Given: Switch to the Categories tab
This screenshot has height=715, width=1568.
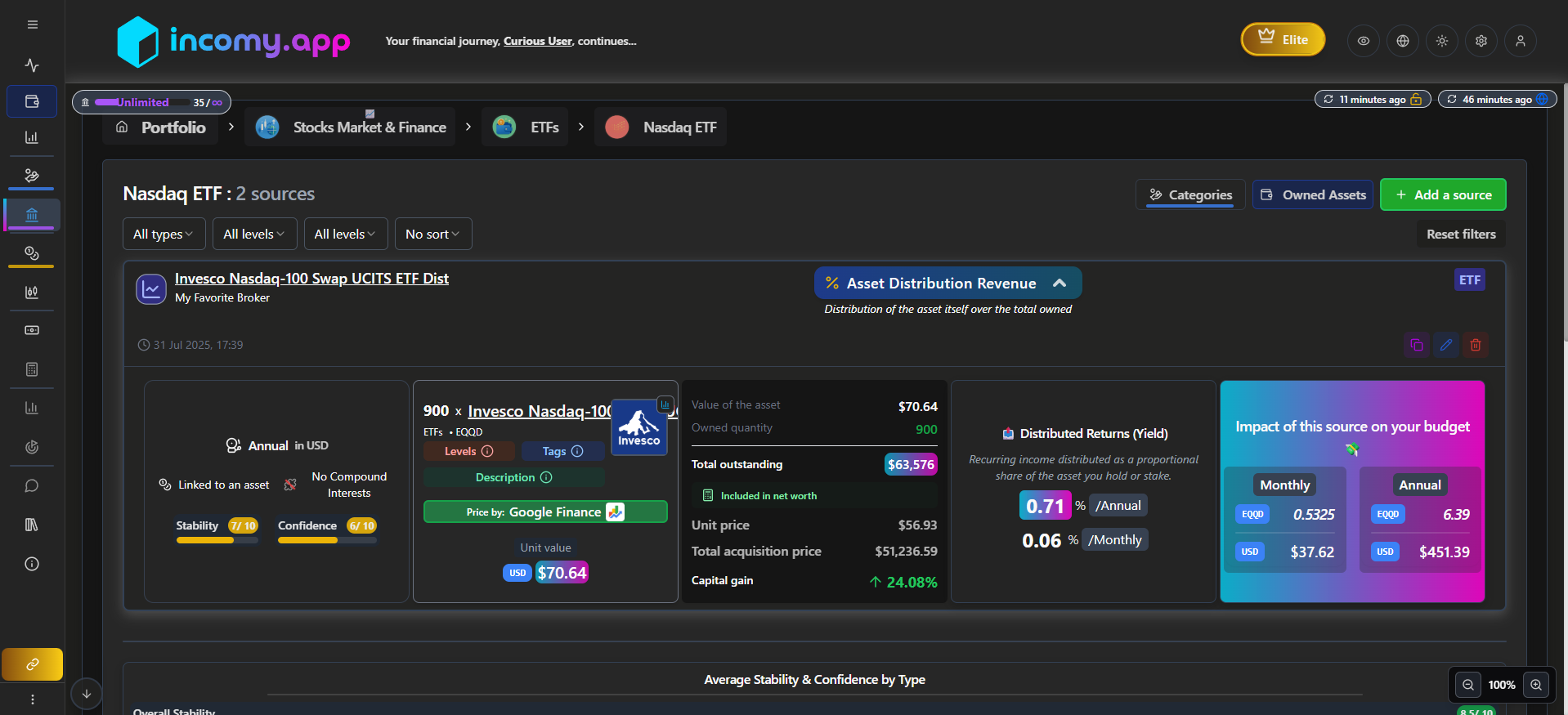Looking at the screenshot, I should click(1190, 194).
